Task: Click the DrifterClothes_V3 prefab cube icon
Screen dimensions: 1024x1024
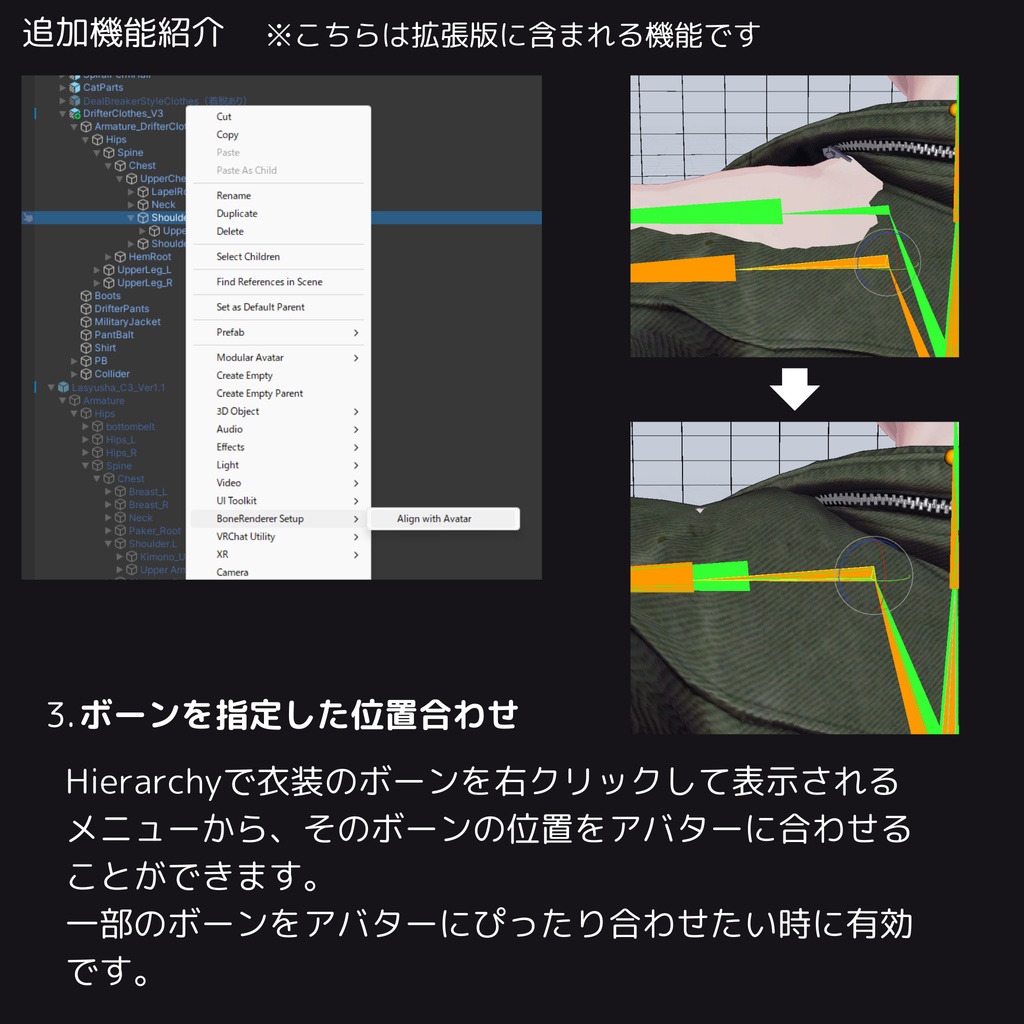Action: click(77, 114)
